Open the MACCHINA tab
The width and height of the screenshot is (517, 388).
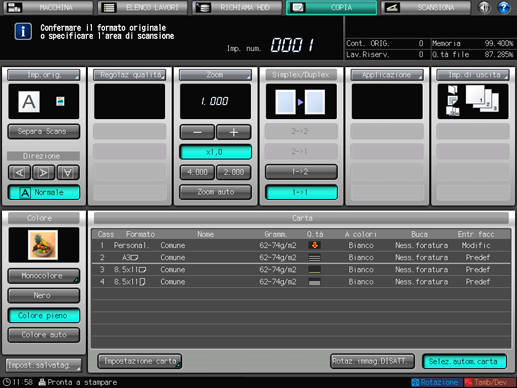click(48, 7)
